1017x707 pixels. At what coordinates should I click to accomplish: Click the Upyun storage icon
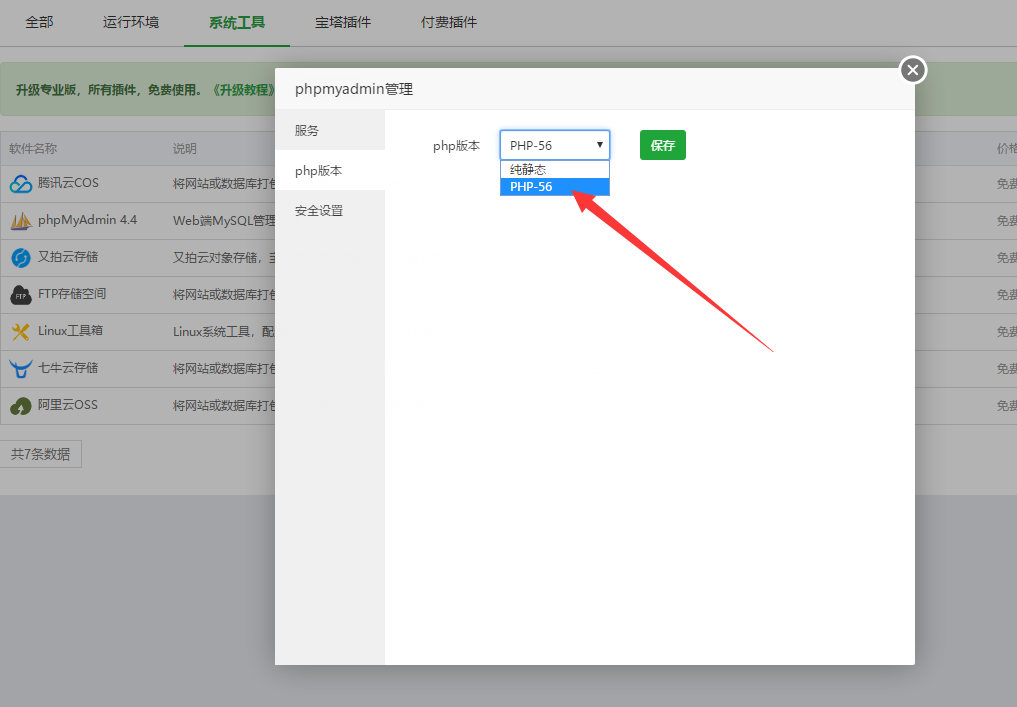tap(21, 258)
